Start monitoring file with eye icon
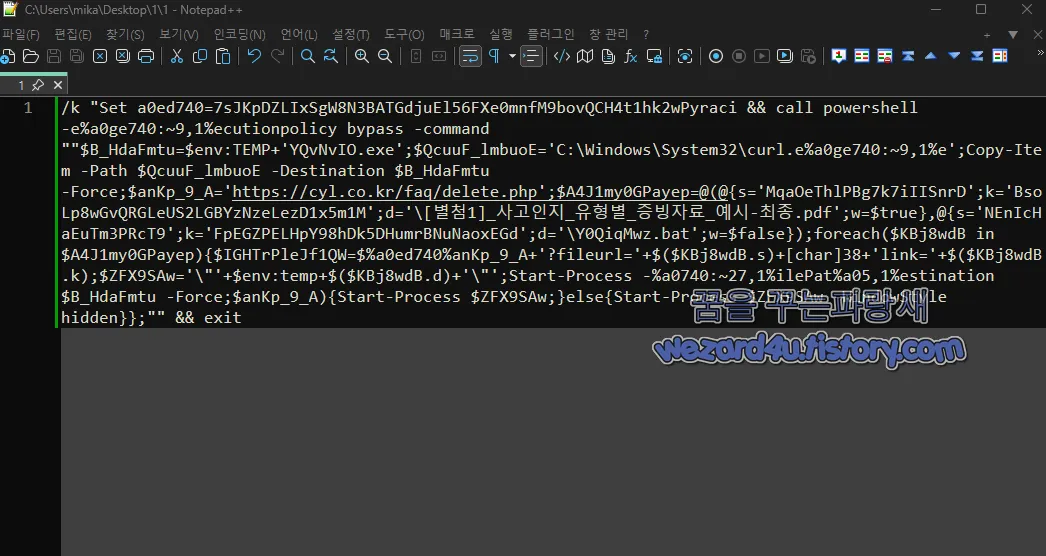 tap(685, 56)
